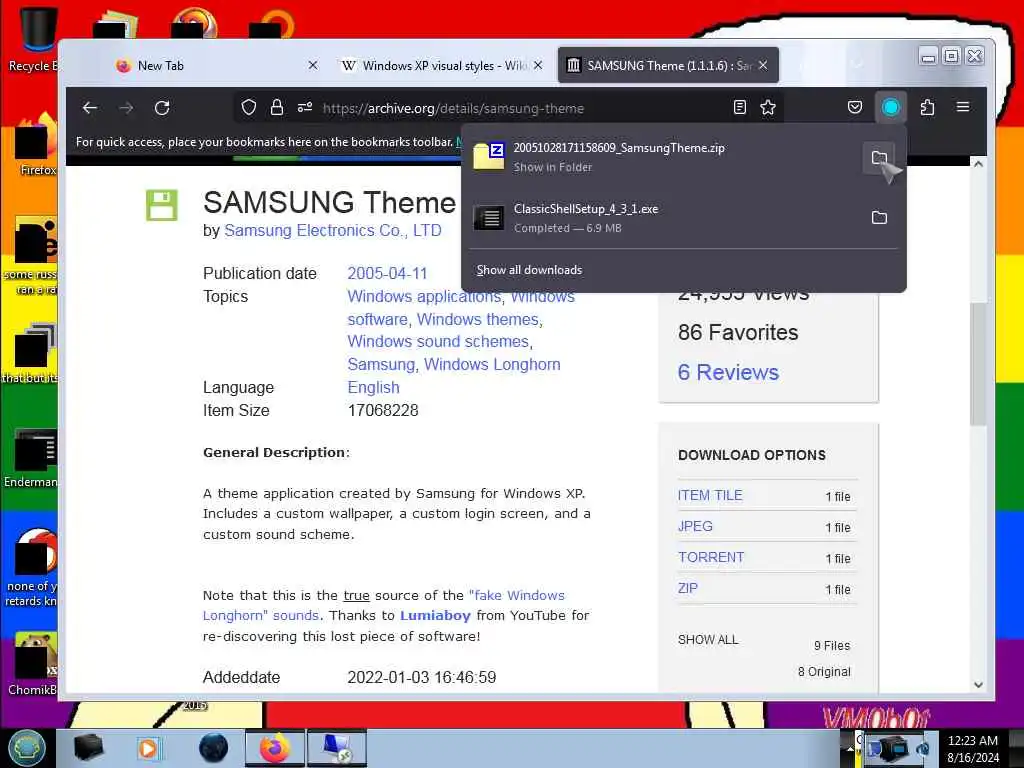Viewport: 1024px width, 768px height.
Task: Open the list all tabs dropdown
Action: (x=857, y=64)
